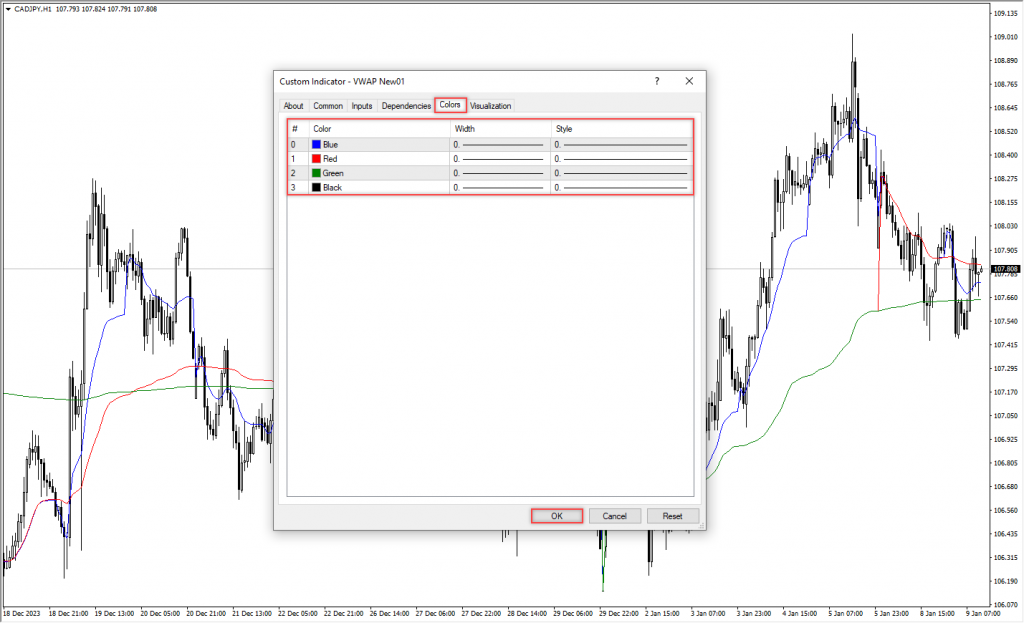The width and height of the screenshot is (1024, 623).
Task: Click the # column header
Action: pyautogui.click(x=298, y=129)
